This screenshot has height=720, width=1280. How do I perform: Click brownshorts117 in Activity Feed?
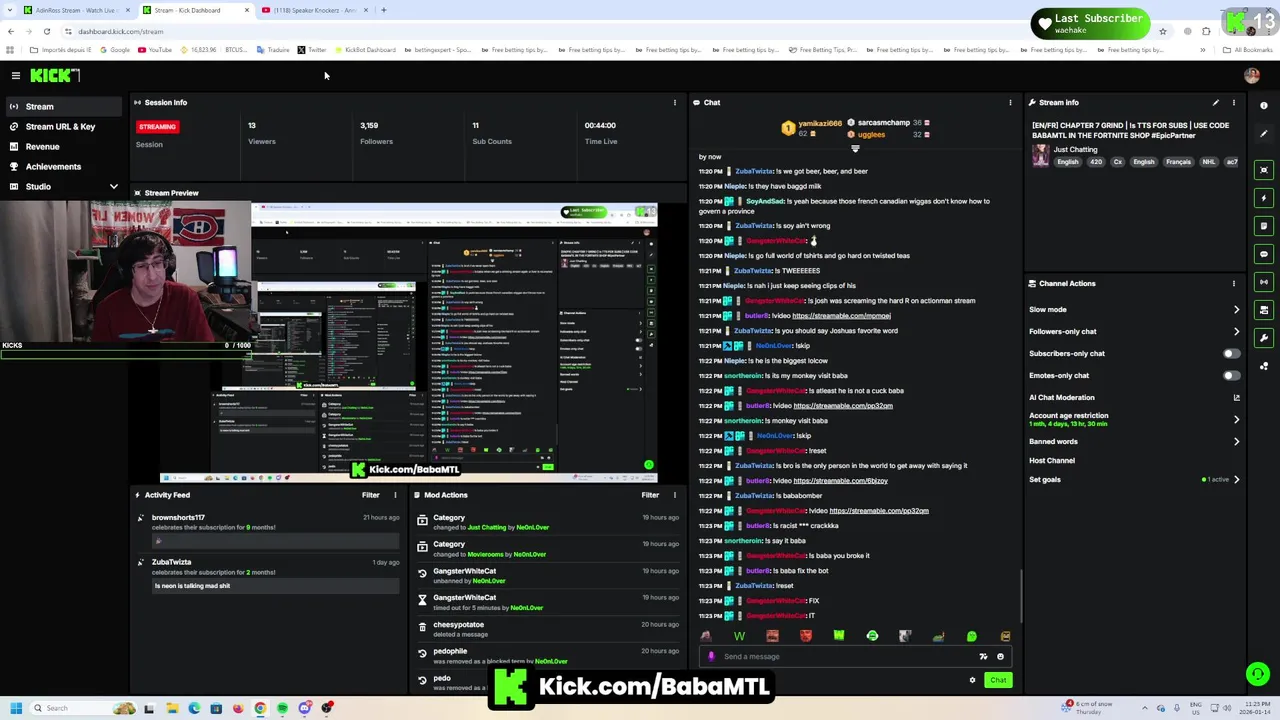[x=178, y=518]
